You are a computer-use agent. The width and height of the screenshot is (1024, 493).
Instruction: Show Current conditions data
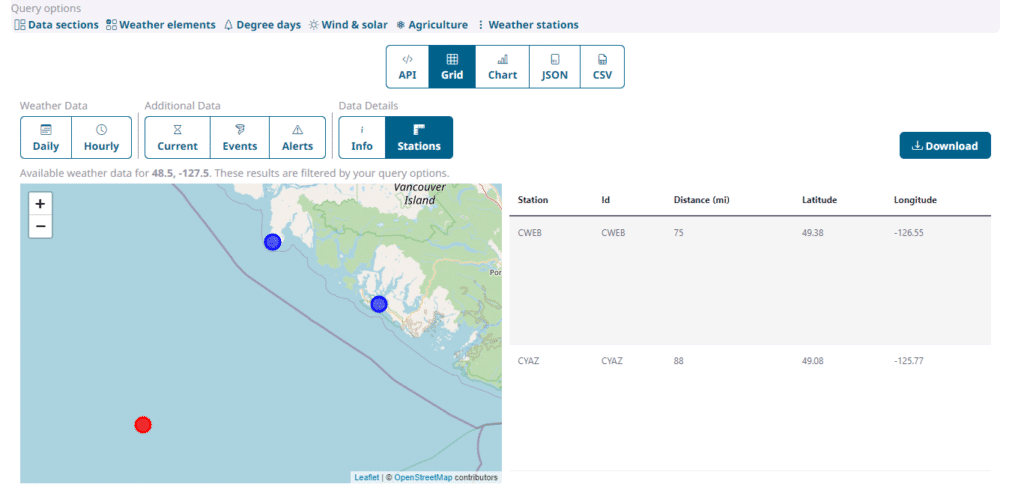click(x=177, y=138)
